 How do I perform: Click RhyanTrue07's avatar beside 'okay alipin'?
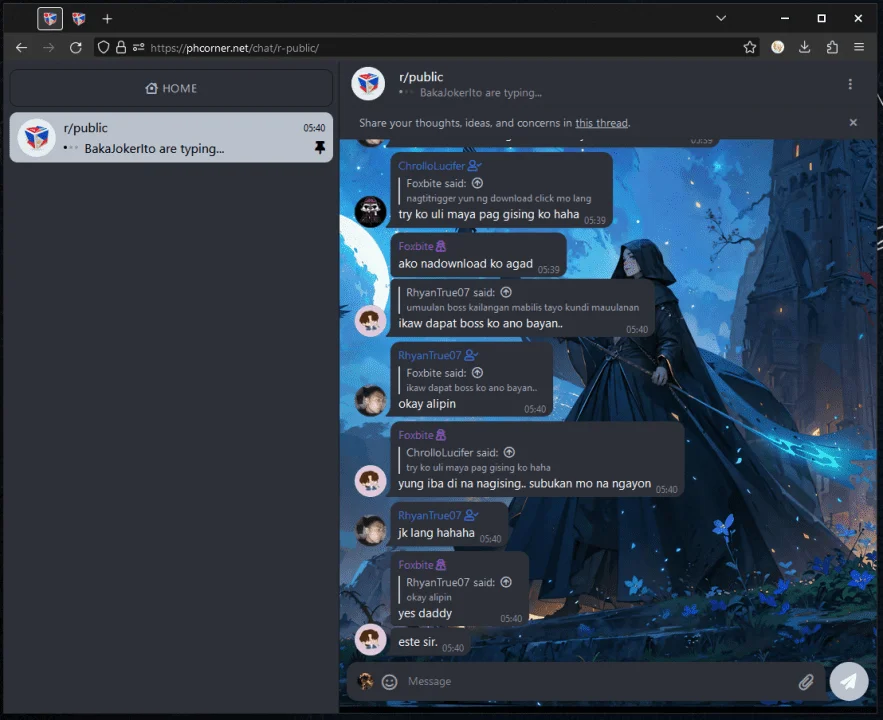(x=371, y=400)
